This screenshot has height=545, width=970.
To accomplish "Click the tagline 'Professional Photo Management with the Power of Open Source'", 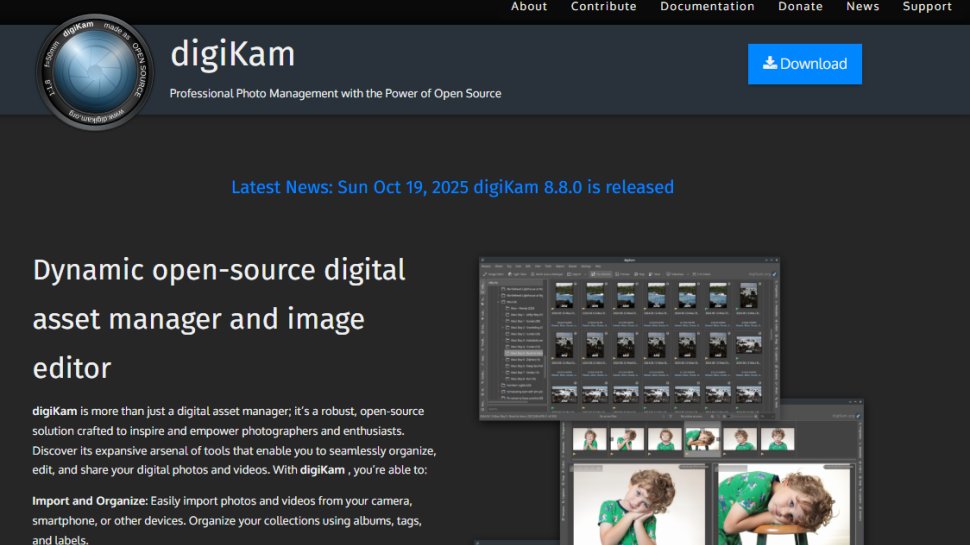I will (335, 93).
